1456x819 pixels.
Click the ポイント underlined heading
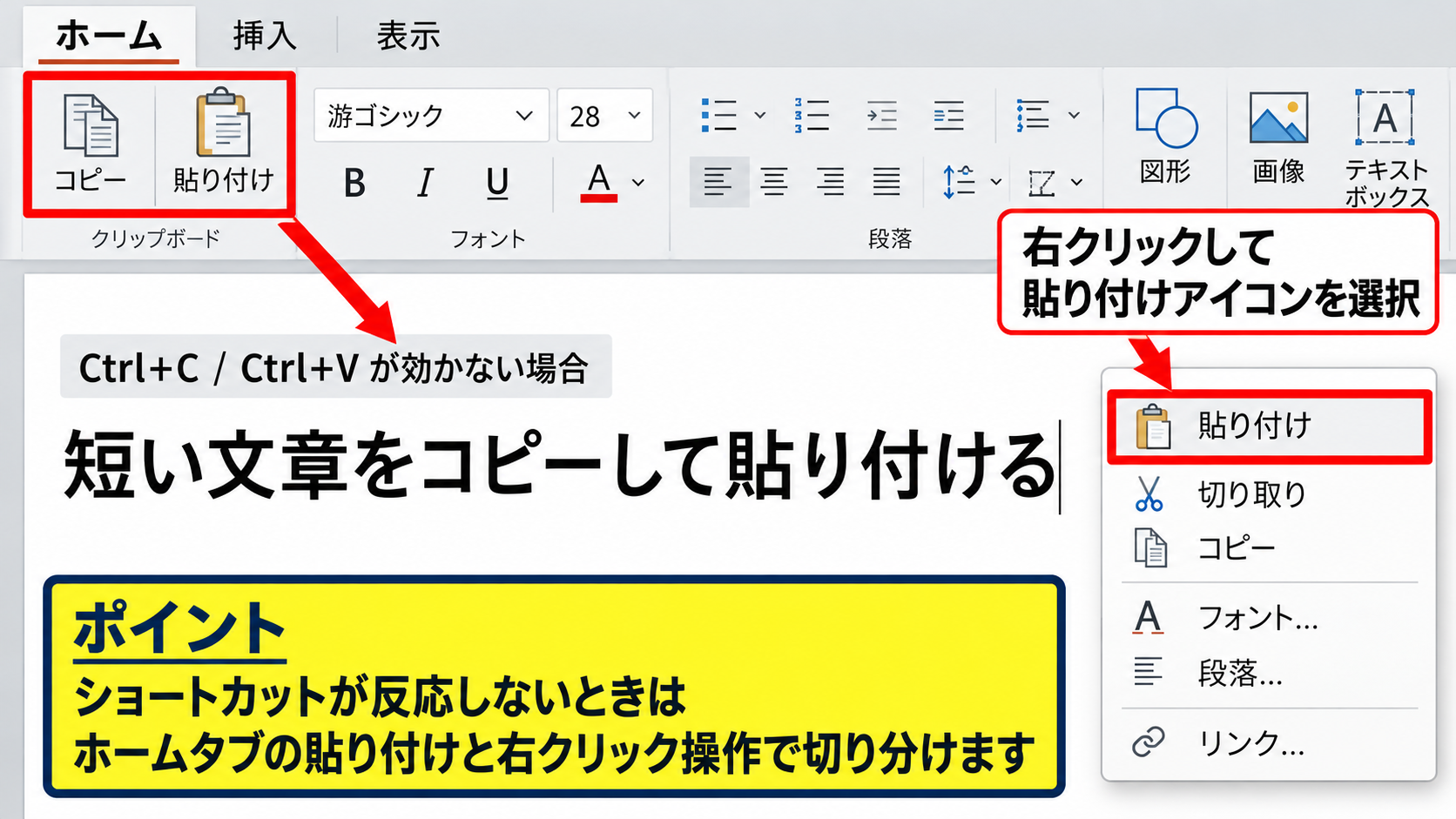179,629
